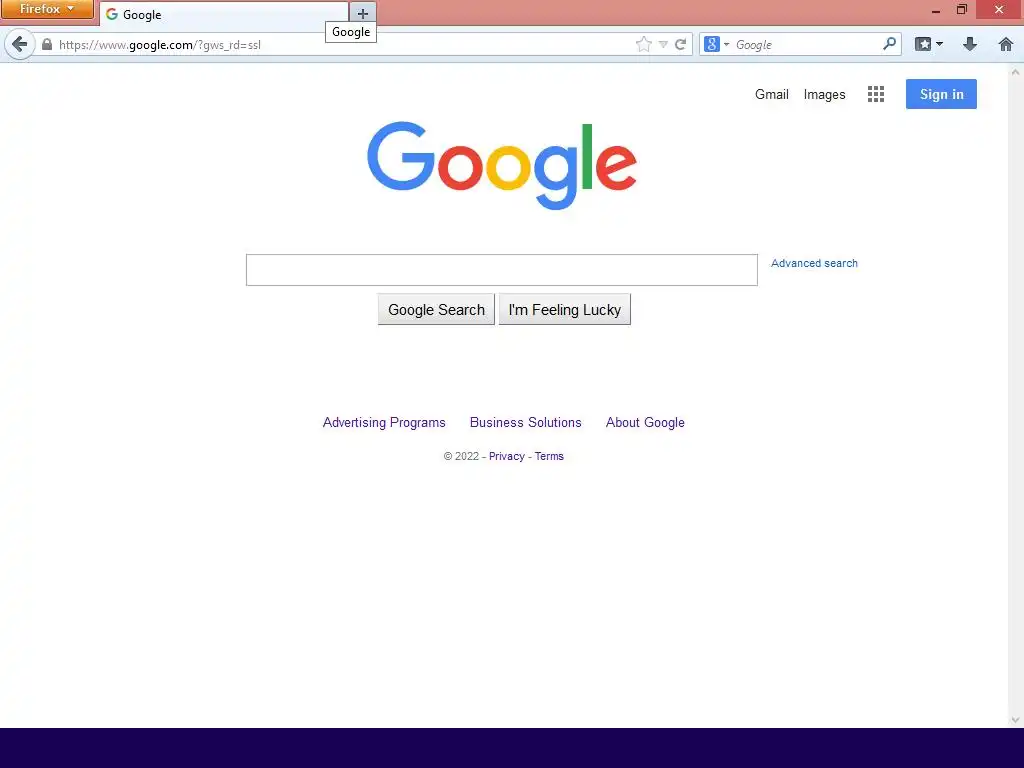Click the scrollbar up arrow

tap(1015, 72)
